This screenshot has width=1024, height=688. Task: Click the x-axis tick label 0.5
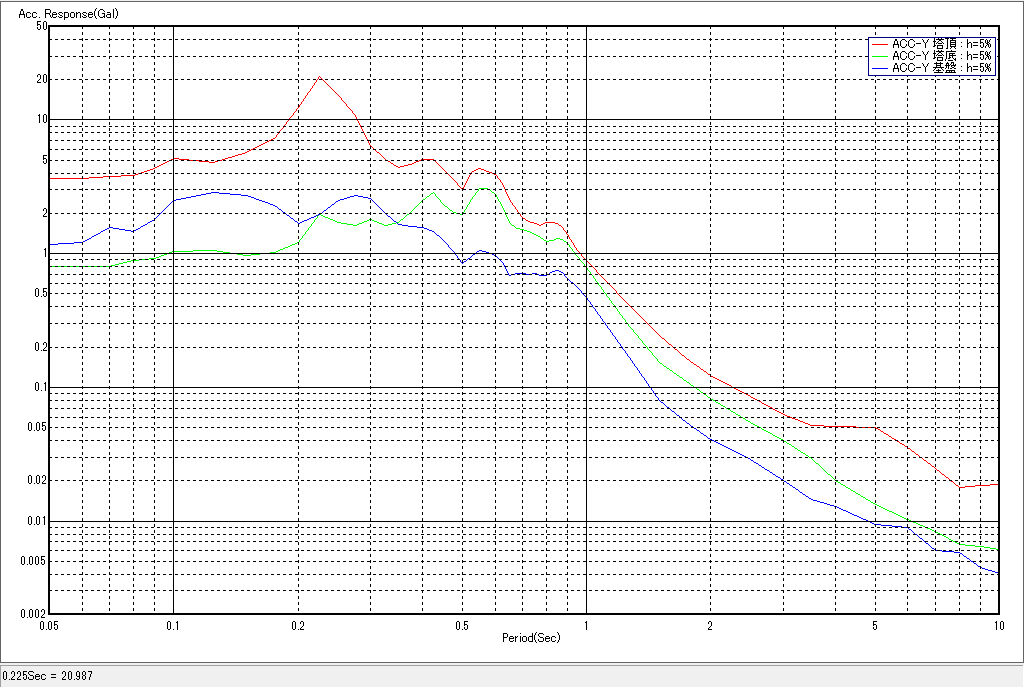[x=461, y=626]
